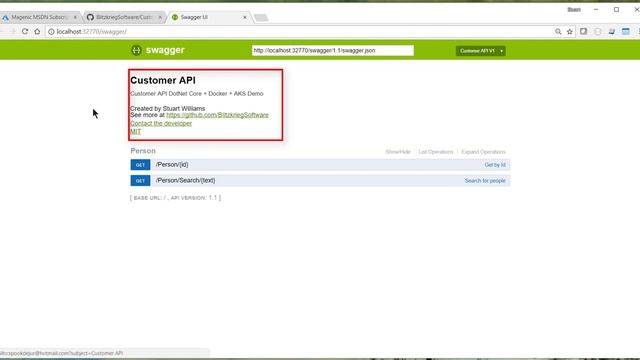Click Show/Hide for Person
Screen dimensions: 640x360
click(398, 152)
